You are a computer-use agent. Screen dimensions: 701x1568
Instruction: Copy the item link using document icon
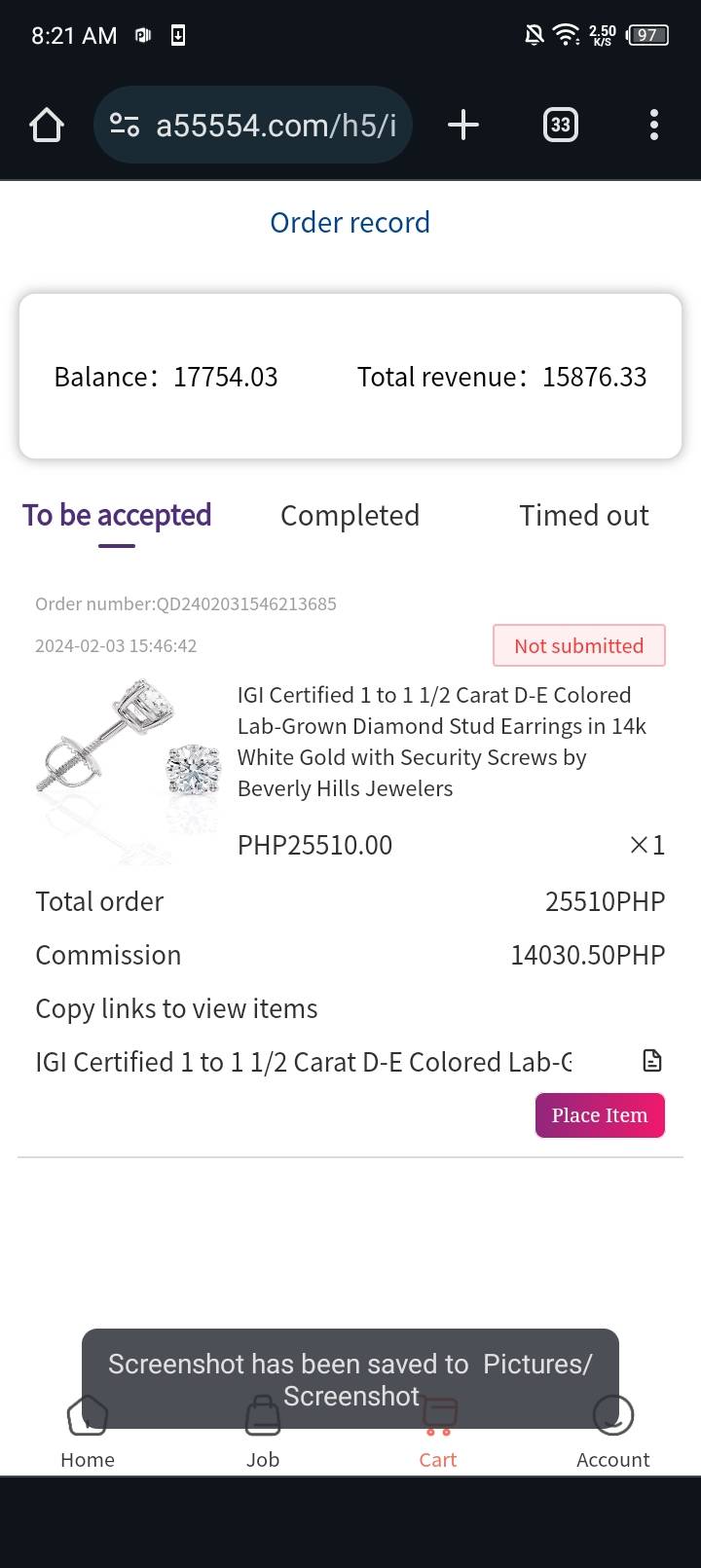coord(652,1061)
